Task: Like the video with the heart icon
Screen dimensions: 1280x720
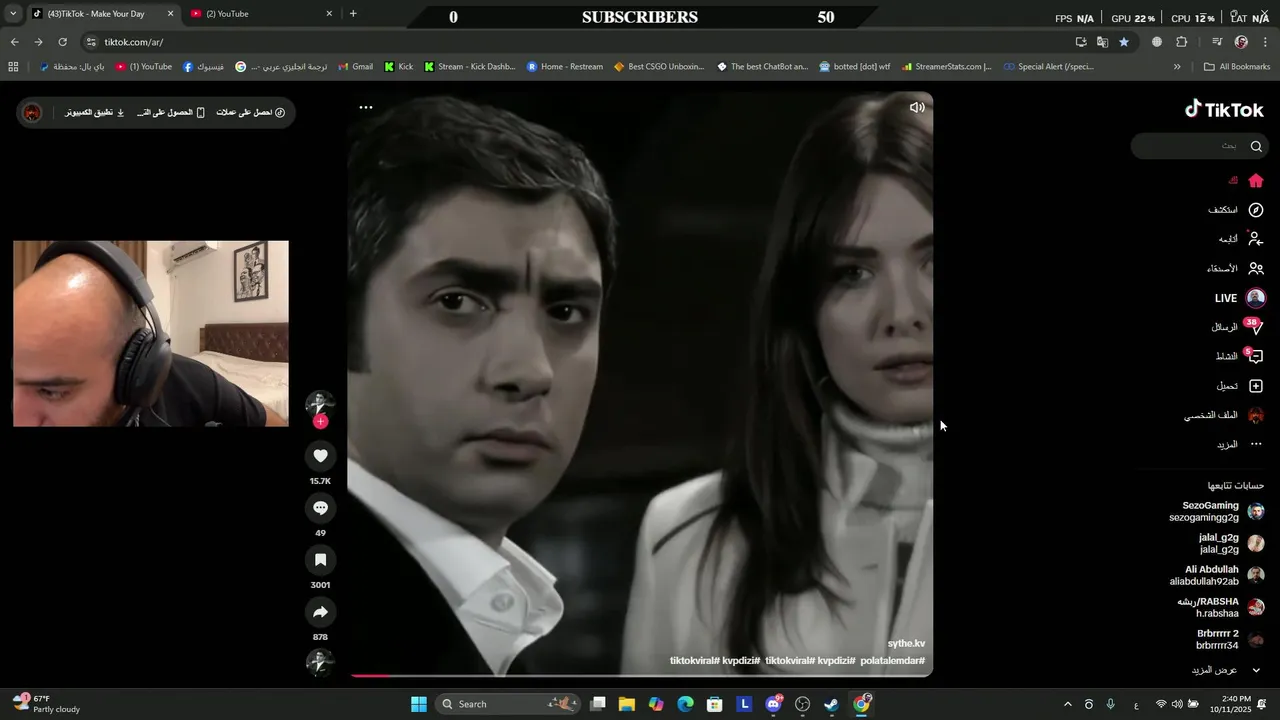Action: point(320,456)
